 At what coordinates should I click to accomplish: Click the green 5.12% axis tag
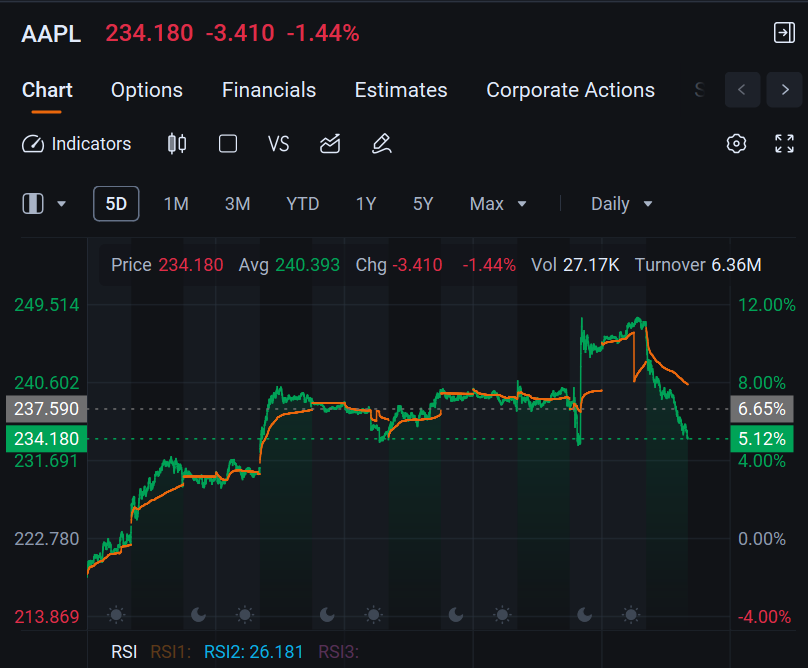point(762,439)
